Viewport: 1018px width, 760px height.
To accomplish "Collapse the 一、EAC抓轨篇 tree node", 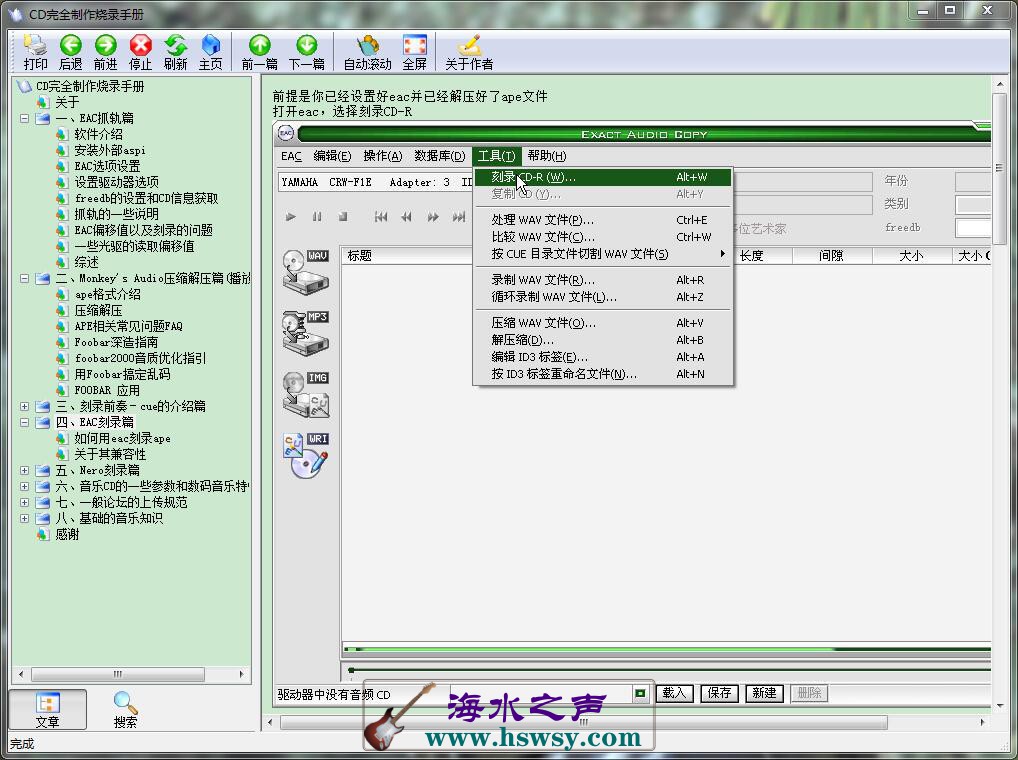I will [24, 118].
